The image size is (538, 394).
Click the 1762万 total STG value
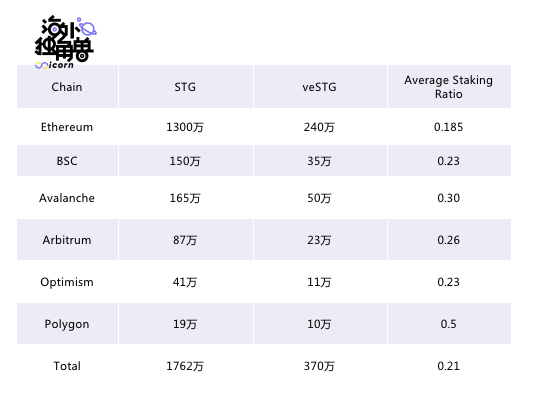click(185, 366)
